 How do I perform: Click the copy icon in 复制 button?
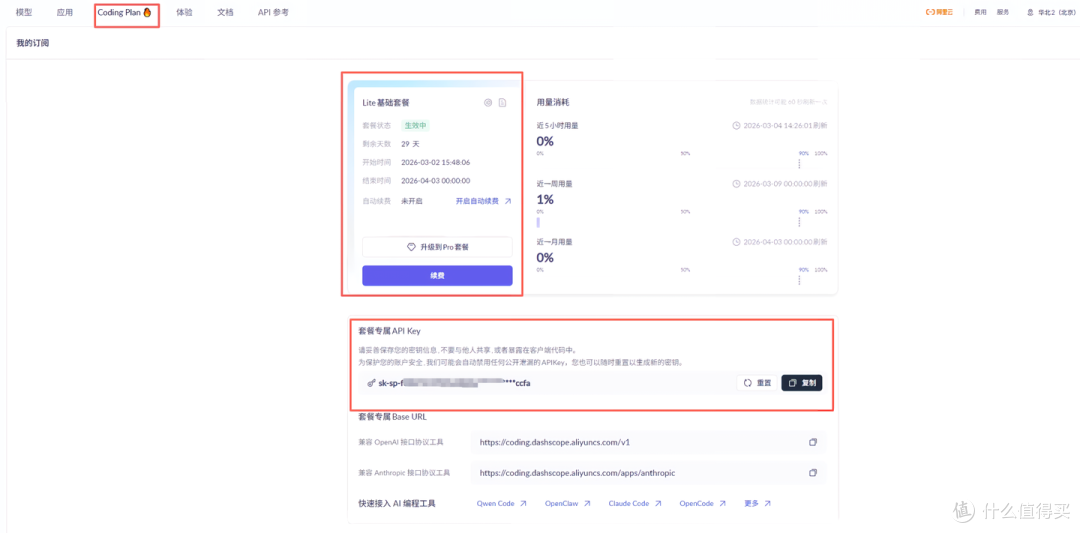point(792,383)
